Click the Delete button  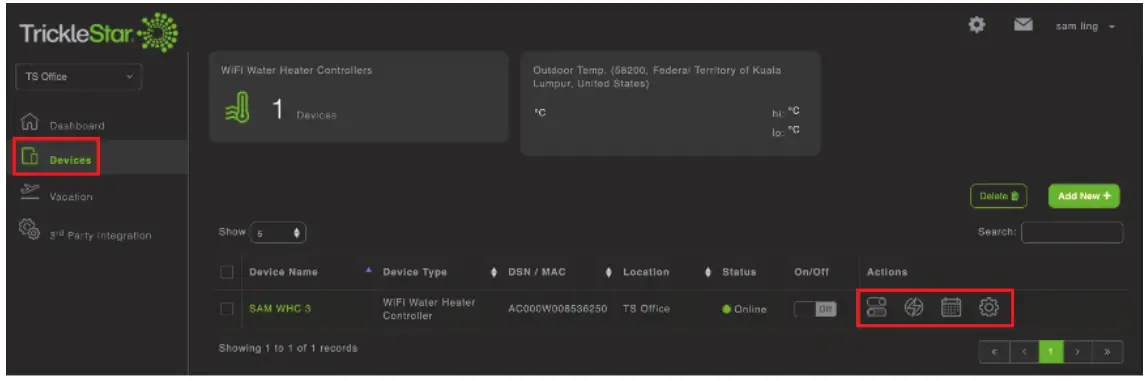pyautogui.click(x=998, y=196)
